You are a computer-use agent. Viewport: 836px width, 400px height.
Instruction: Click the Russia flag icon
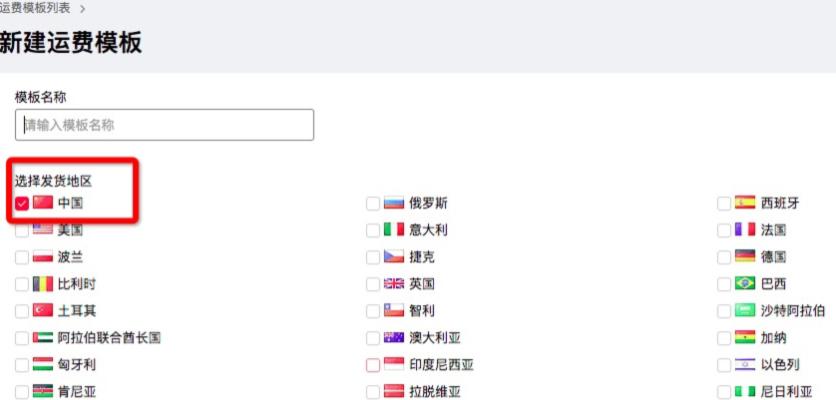pyautogui.click(x=393, y=203)
